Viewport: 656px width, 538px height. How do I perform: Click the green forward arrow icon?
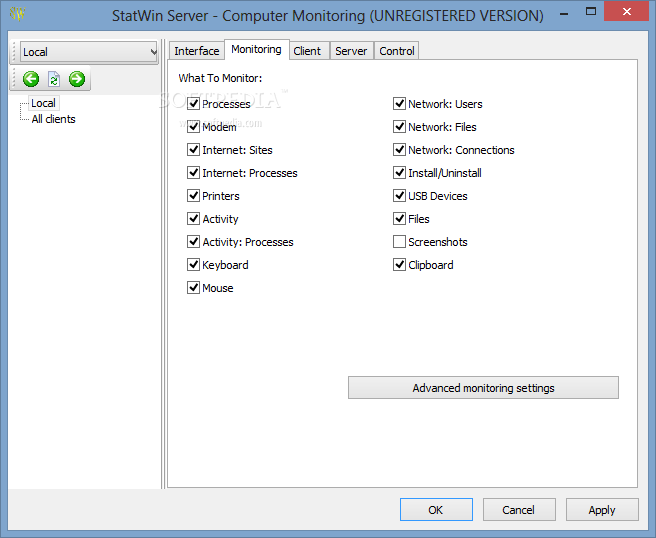77,79
